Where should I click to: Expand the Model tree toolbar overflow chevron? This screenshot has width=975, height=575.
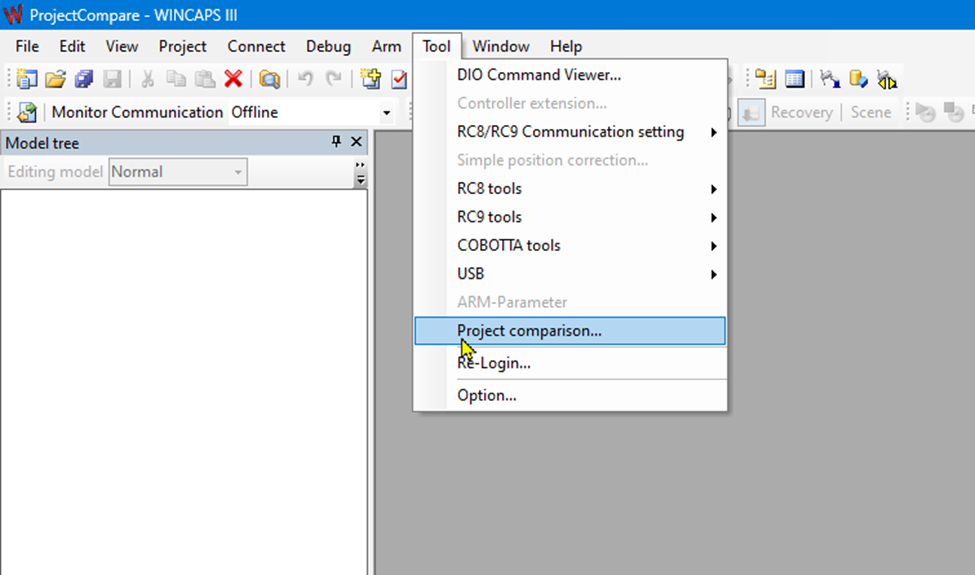360,172
